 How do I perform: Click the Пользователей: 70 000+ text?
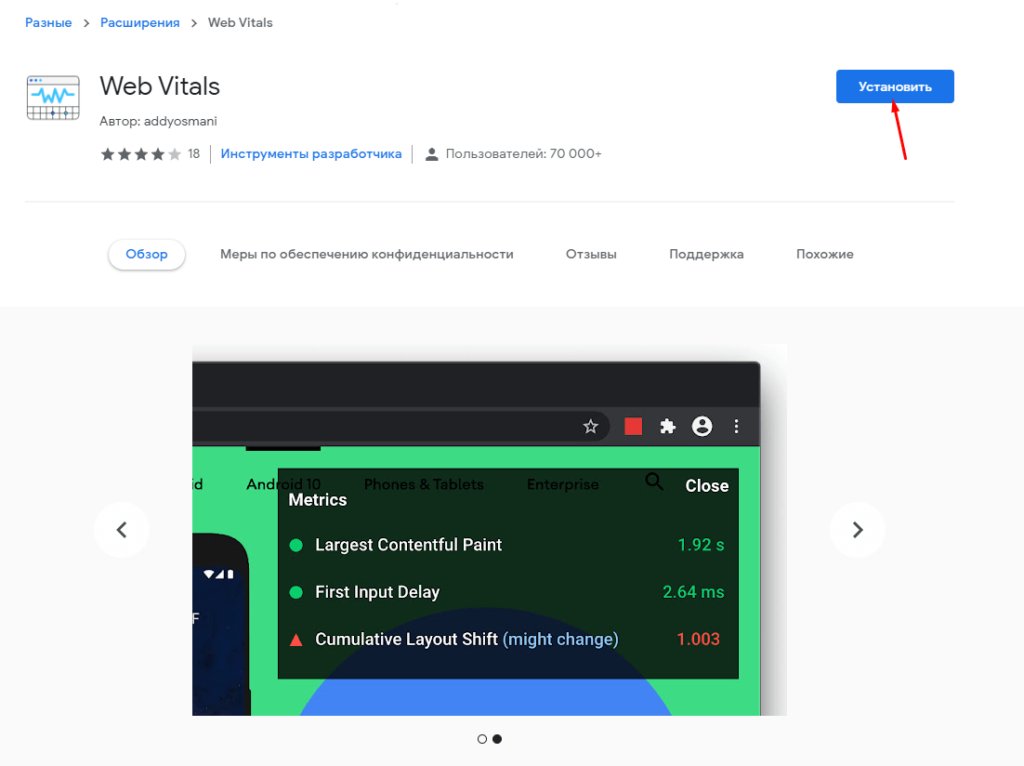point(524,154)
